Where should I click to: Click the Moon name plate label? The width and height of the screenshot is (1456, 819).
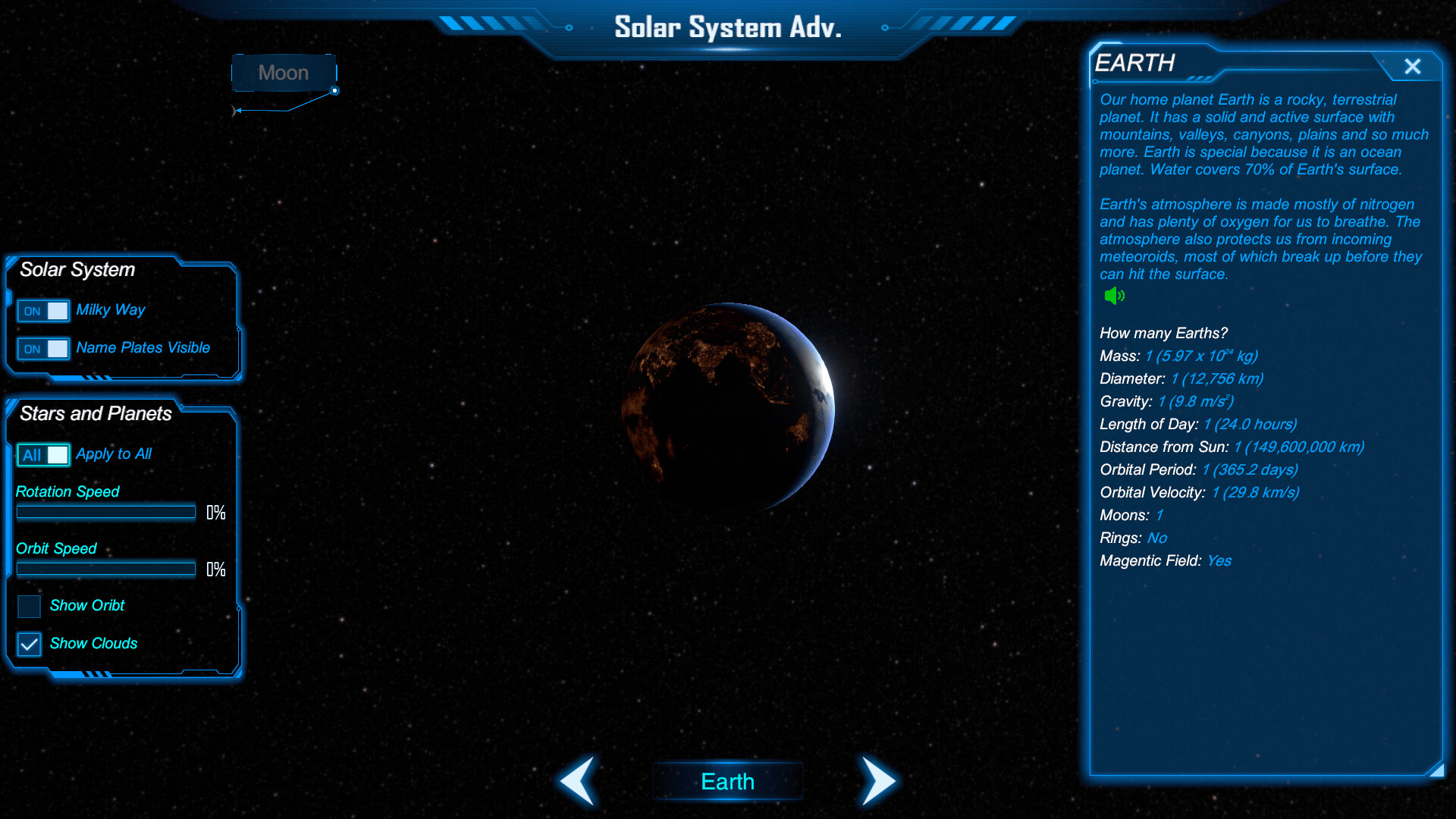pyautogui.click(x=284, y=73)
